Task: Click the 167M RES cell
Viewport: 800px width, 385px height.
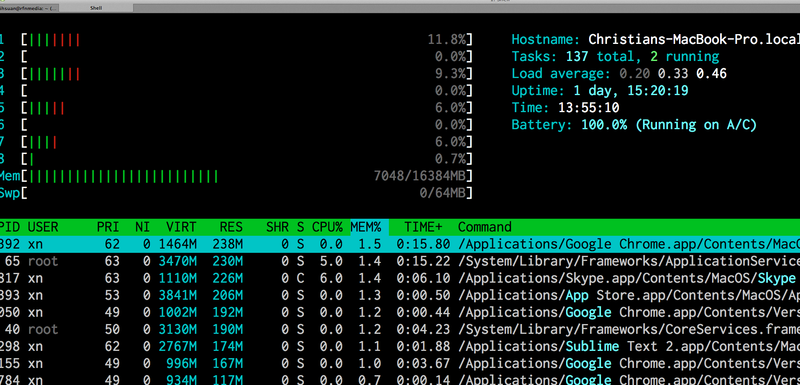Action: coord(228,364)
